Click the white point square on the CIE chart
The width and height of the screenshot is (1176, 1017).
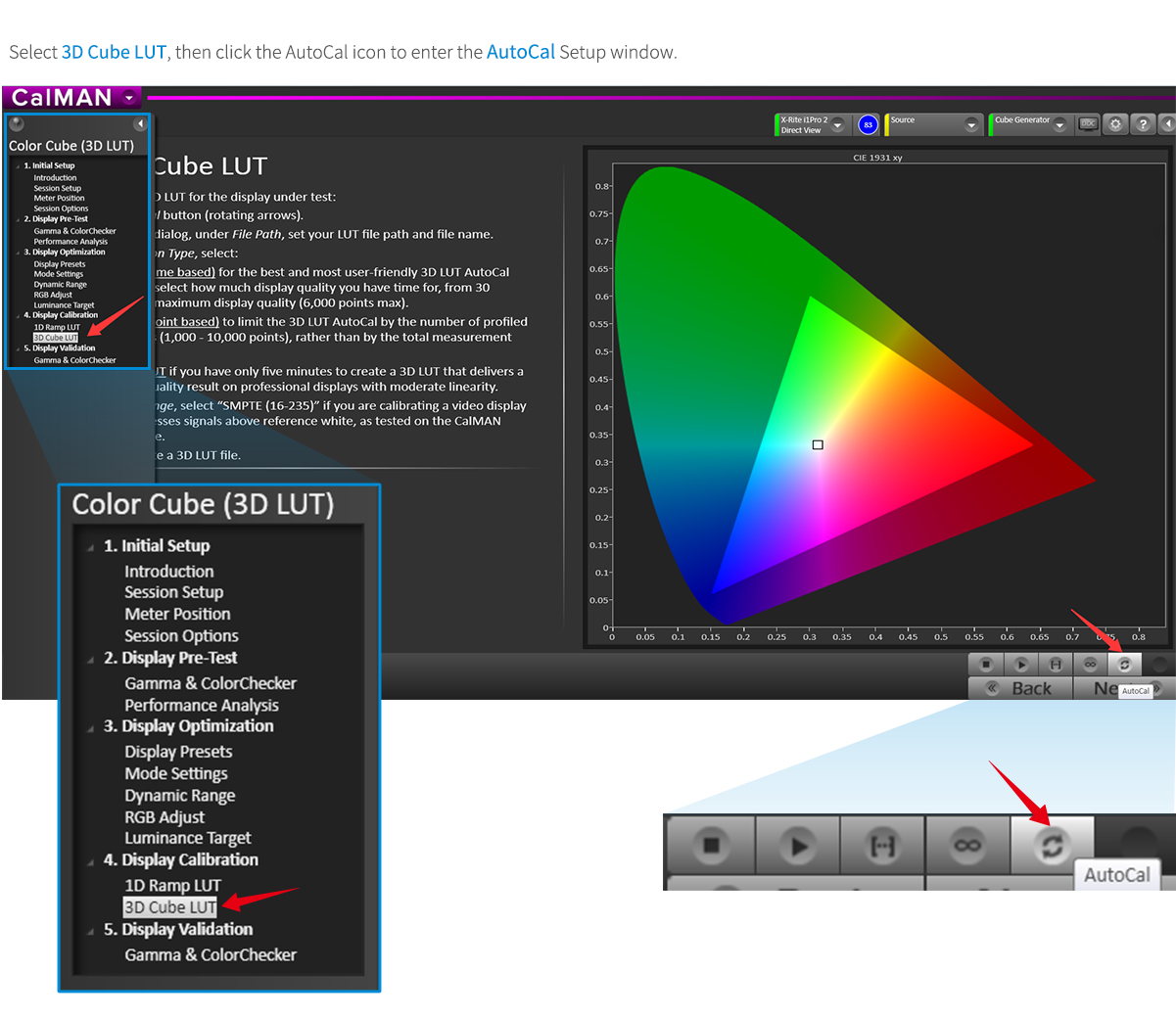click(x=818, y=444)
